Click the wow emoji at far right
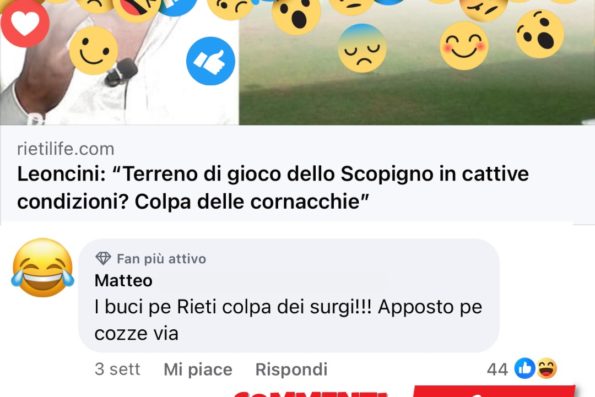595x397 pixels. pyautogui.click(x=540, y=34)
